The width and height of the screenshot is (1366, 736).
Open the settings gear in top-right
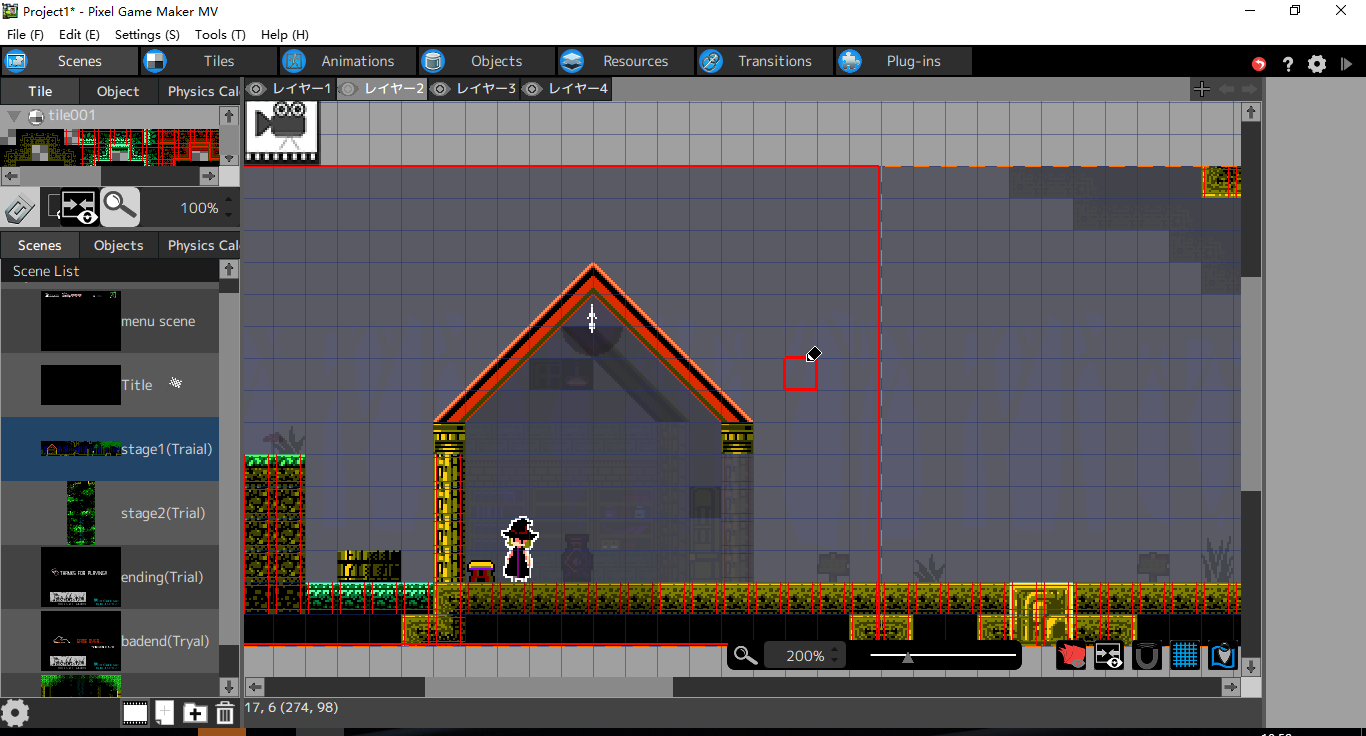click(x=1317, y=63)
